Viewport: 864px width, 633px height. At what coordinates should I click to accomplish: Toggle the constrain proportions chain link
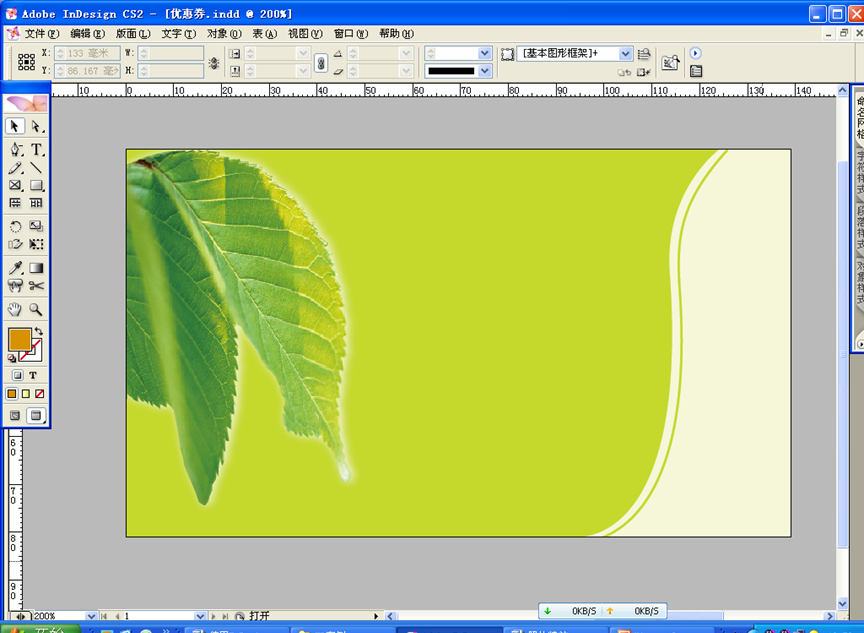coord(320,62)
